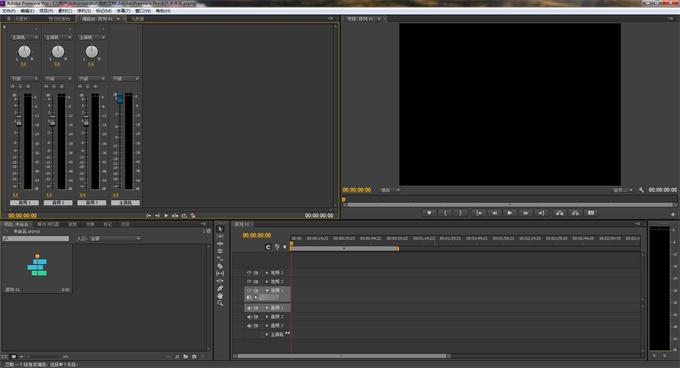Open the Window menu (窗口)
This screenshot has height=368, width=680.
[x=143, y=10]
